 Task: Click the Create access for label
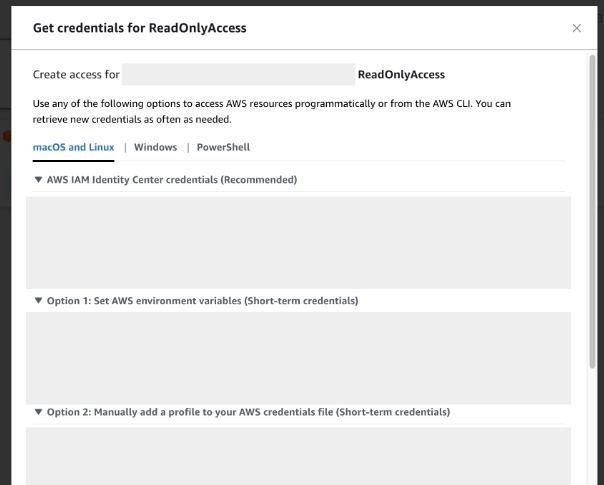click(76, 74)
